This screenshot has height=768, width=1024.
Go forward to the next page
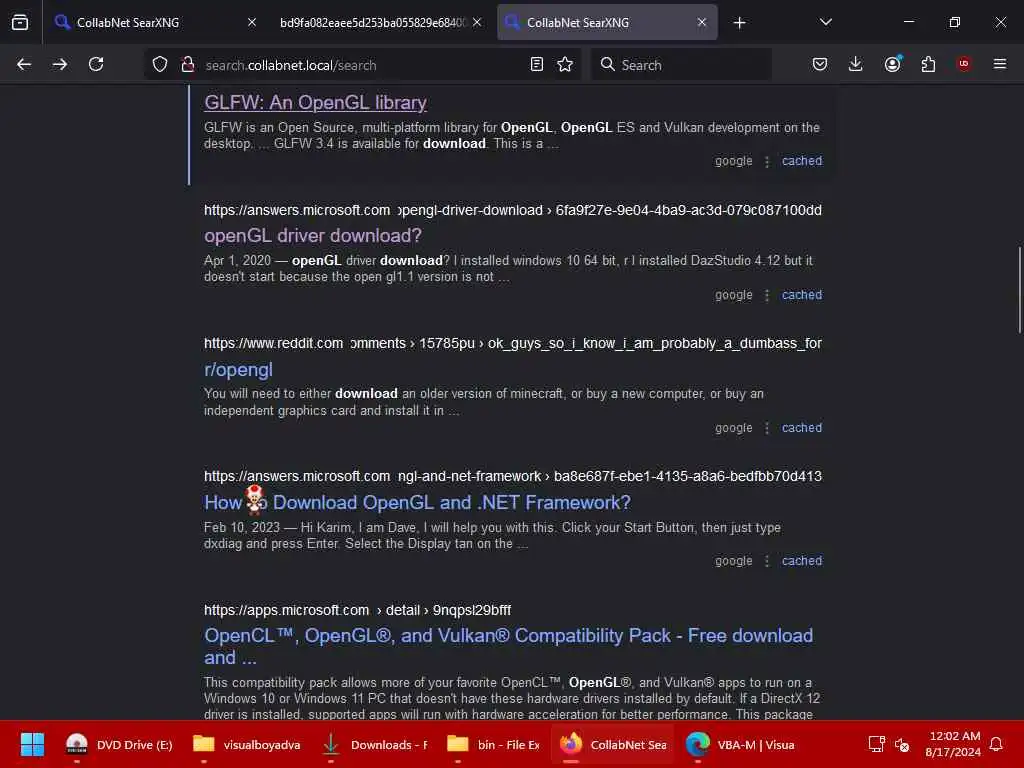pyautogui.click(x=59, y=64)
